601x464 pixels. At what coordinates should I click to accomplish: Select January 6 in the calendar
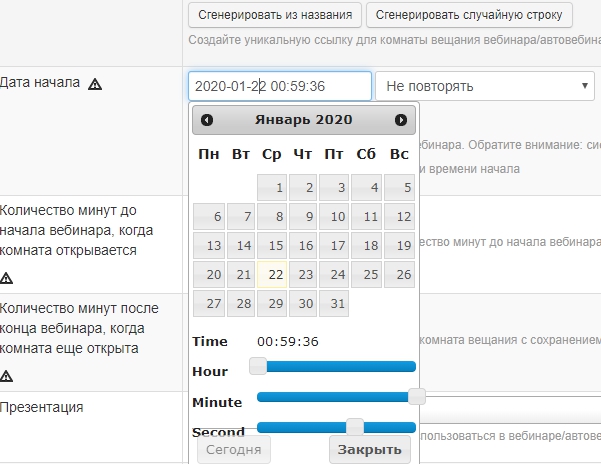pyautogui.click(x=208, y=217)
